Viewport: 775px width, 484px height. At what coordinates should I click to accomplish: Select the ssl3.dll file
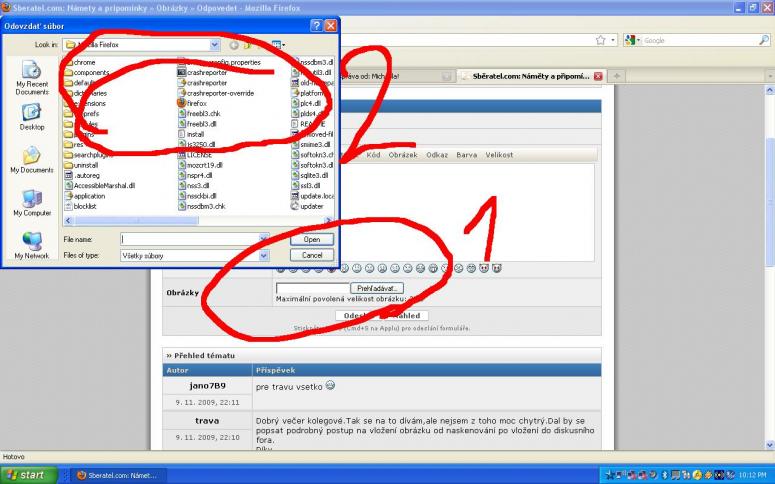click(x=305, y=186)
